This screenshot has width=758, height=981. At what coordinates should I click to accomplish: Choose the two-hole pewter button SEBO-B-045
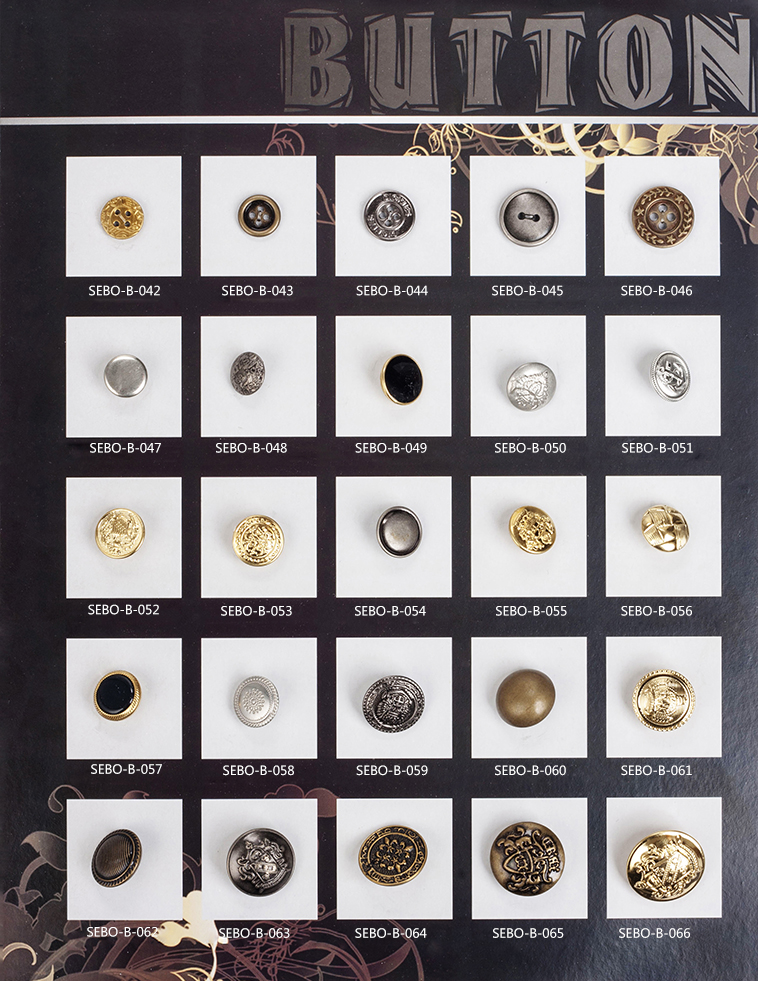pos(528,217)
